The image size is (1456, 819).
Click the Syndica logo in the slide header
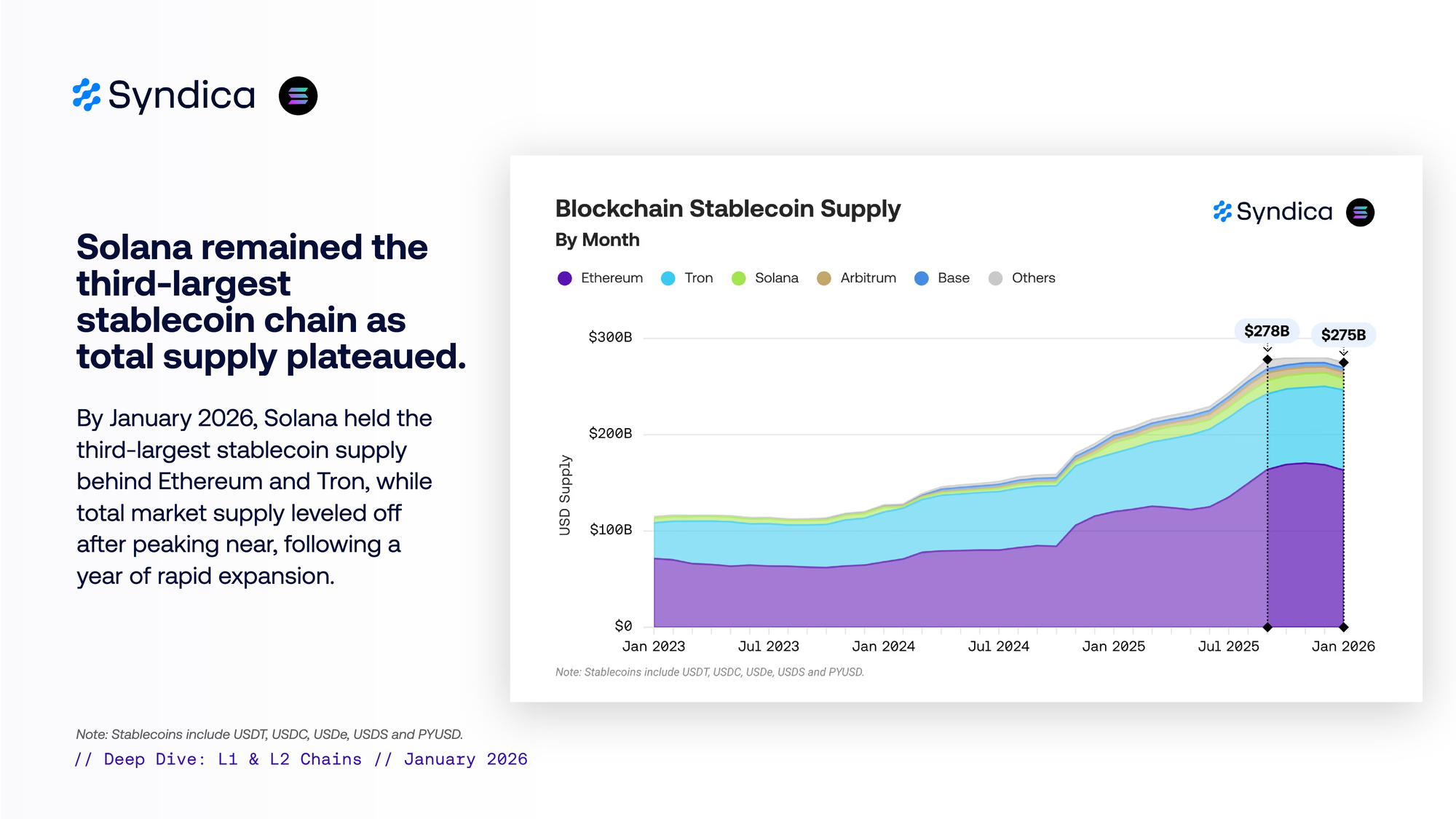tap(164, 95)
